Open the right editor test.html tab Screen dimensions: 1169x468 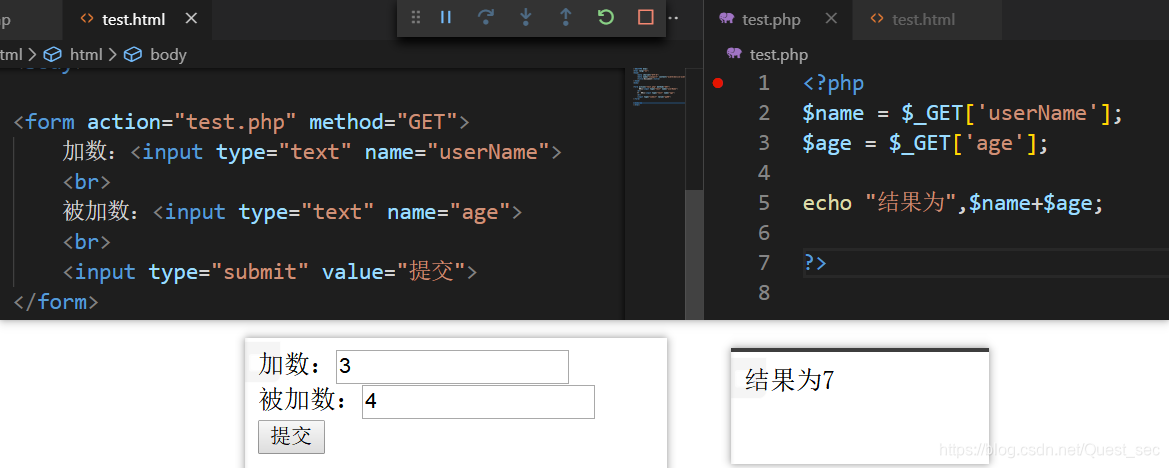pyautogui.click(x=923, y=19)
